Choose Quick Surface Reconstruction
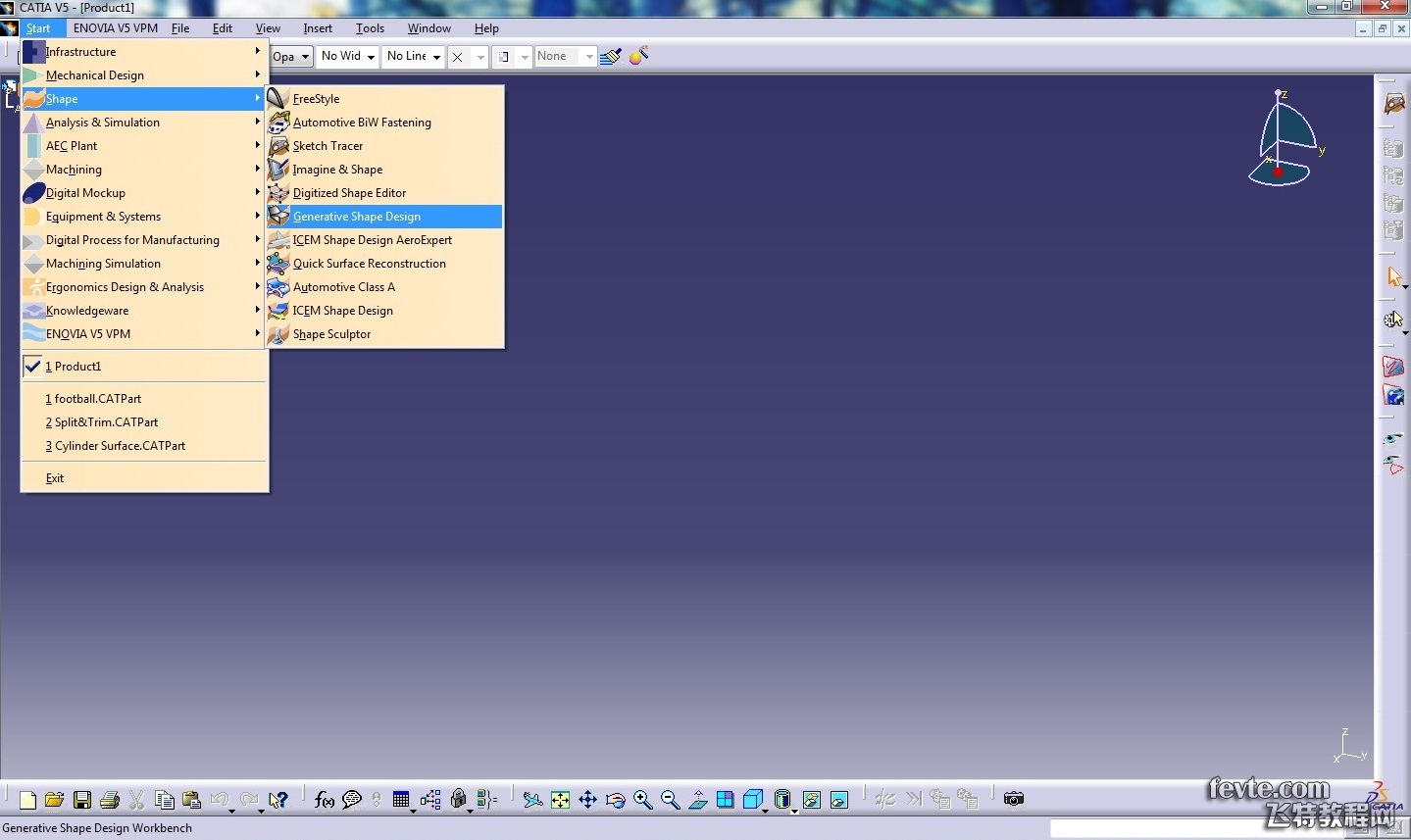 tap(384, 264)
